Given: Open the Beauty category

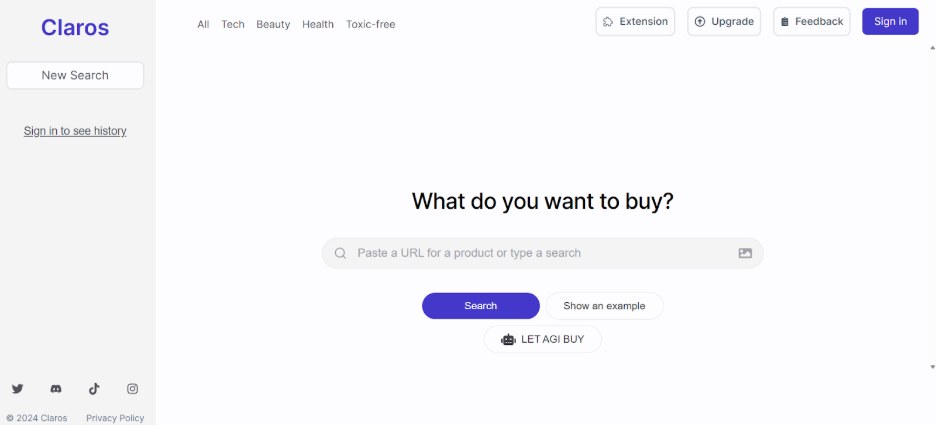Looking at the screenshot, I should click(x=273, y=24).
